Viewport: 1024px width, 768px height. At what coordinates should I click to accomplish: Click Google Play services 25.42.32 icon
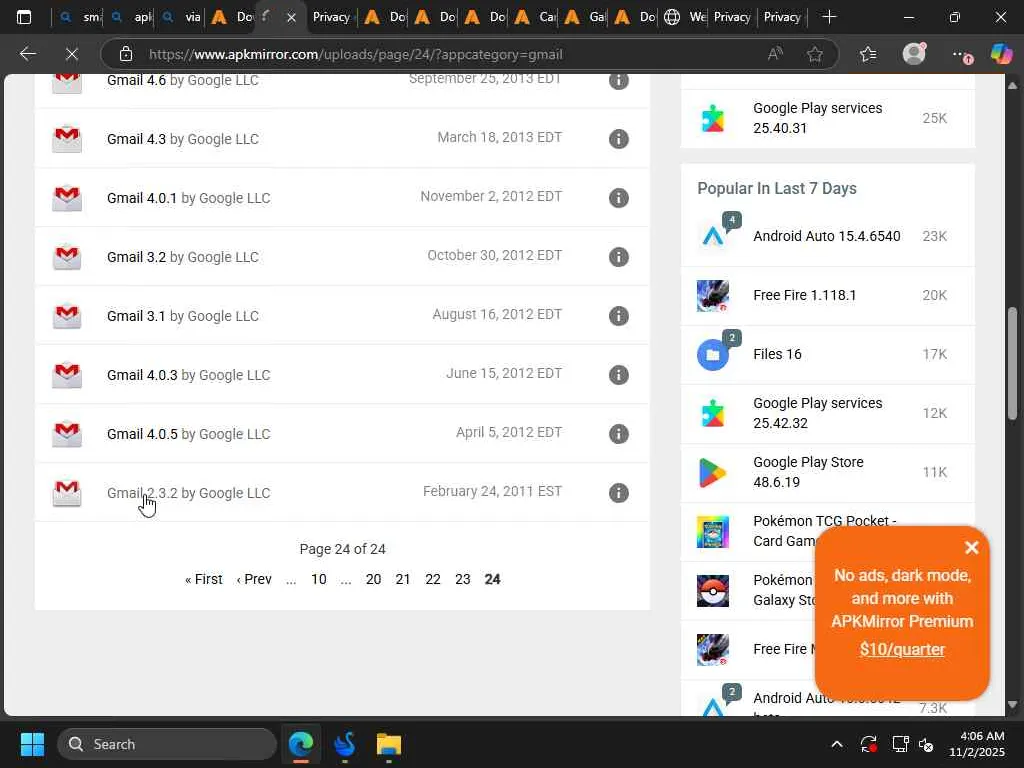(713, 413)
